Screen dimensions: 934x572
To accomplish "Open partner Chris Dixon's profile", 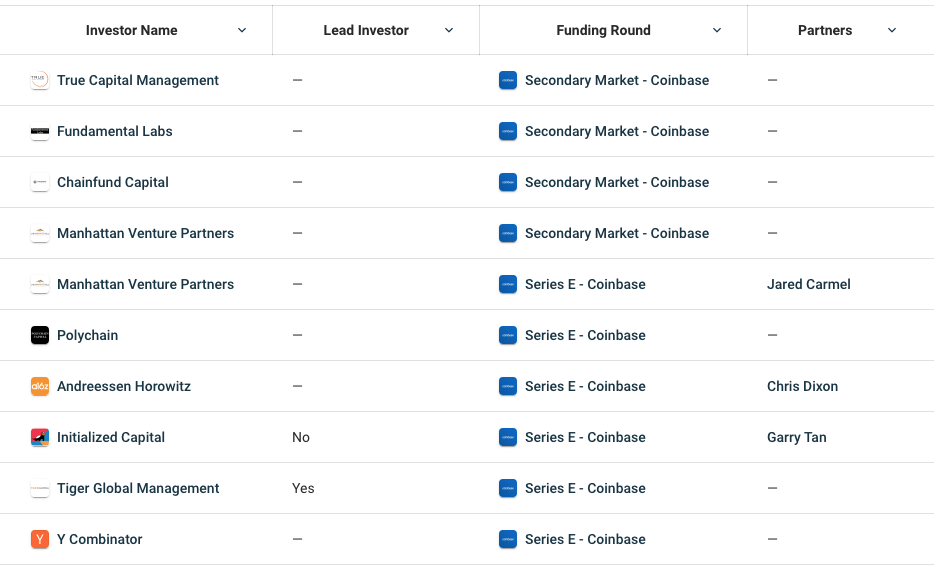I will tap(802, 387).
